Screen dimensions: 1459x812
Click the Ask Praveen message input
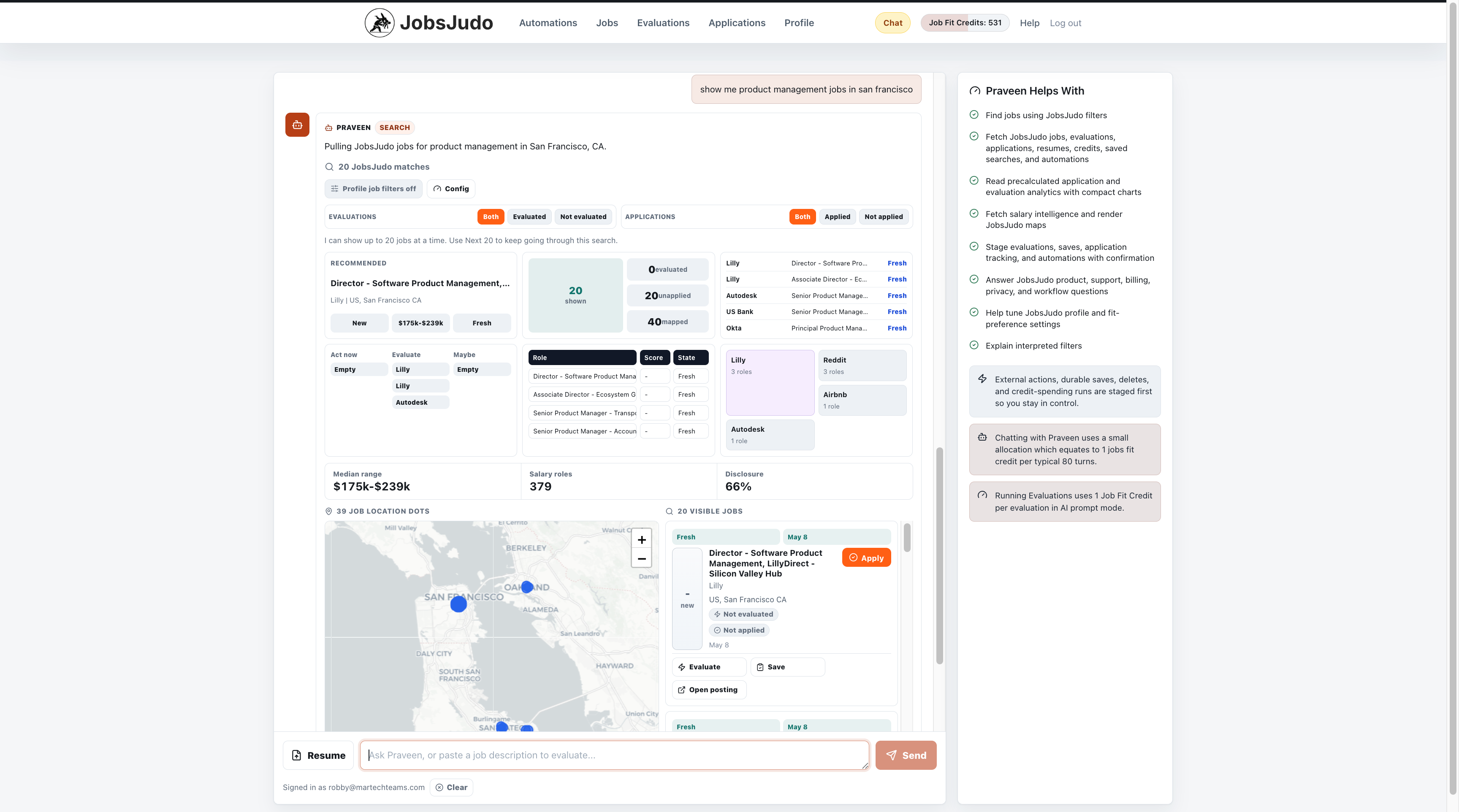(615, 755)
